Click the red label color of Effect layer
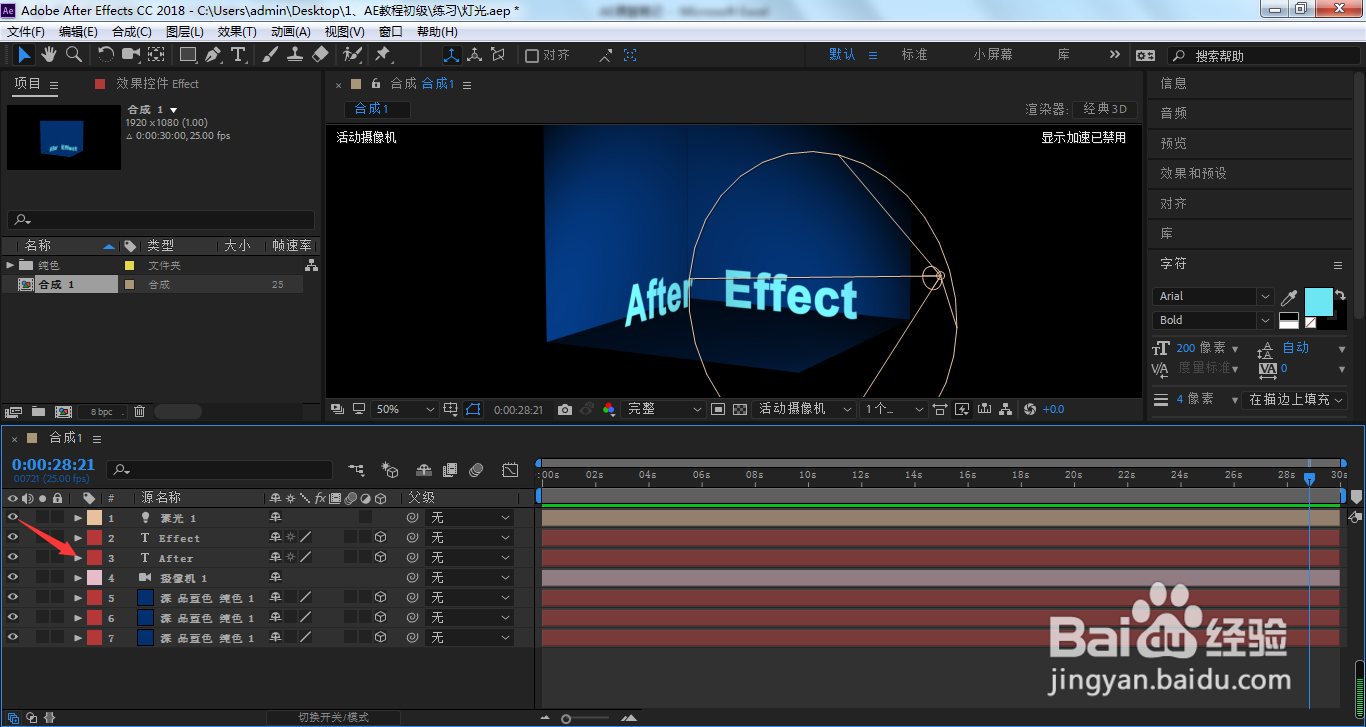Image resolution: width=1366 pixels, height=727 pixels. (x=94, y=538)
